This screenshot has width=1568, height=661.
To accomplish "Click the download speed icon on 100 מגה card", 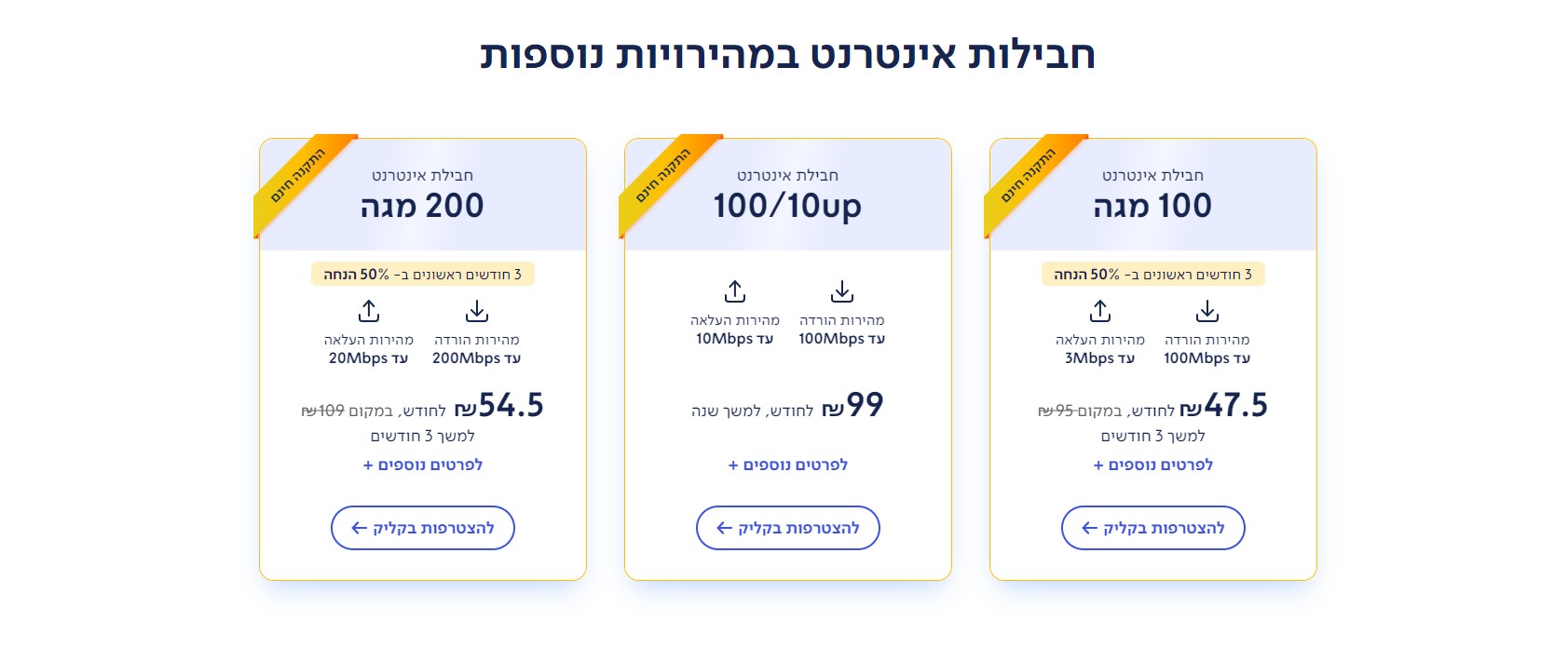I will click(x=1207, y=310).
